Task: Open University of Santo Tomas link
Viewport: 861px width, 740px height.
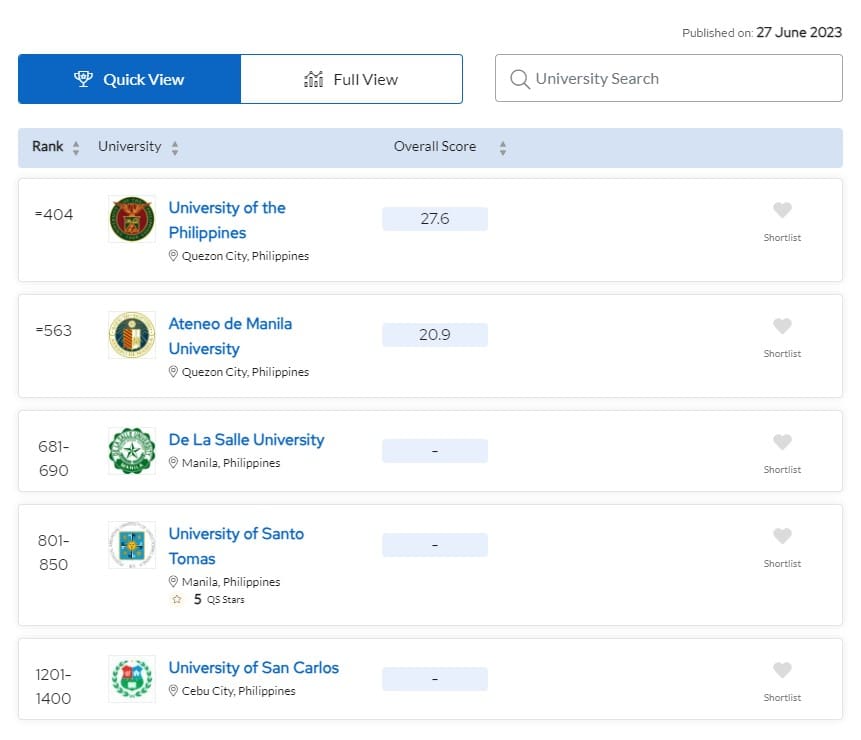Action: pyautogui.click(x=236, y=546)
